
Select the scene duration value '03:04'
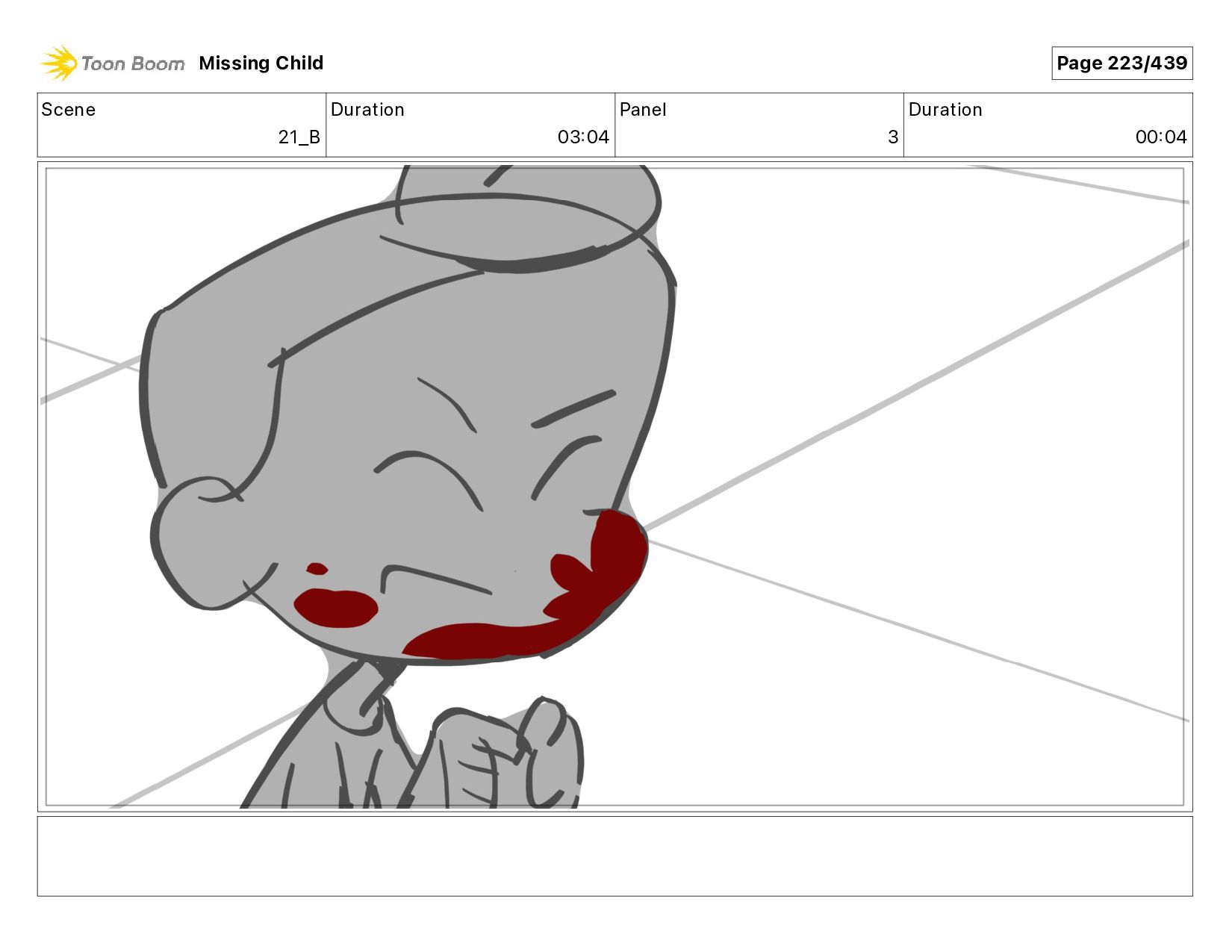[583, 137]
